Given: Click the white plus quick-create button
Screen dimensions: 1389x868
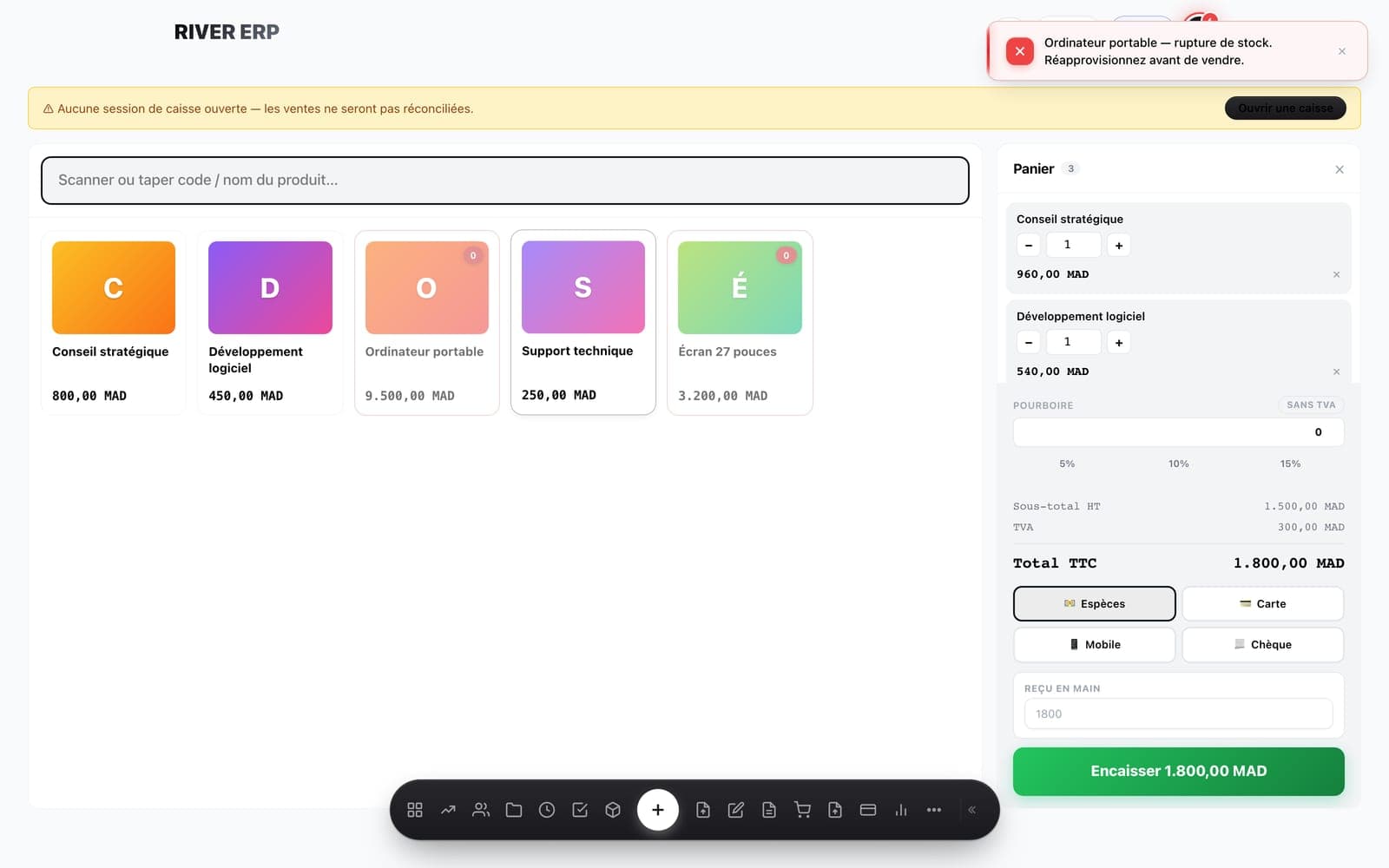Looking at the screenshot, I should 658,810.
